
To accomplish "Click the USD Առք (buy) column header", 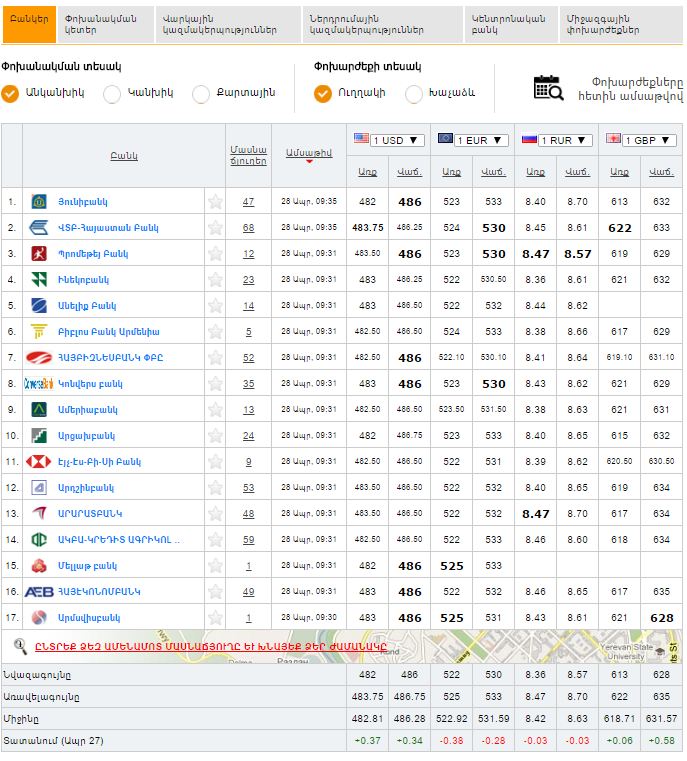I will point(368,172).
